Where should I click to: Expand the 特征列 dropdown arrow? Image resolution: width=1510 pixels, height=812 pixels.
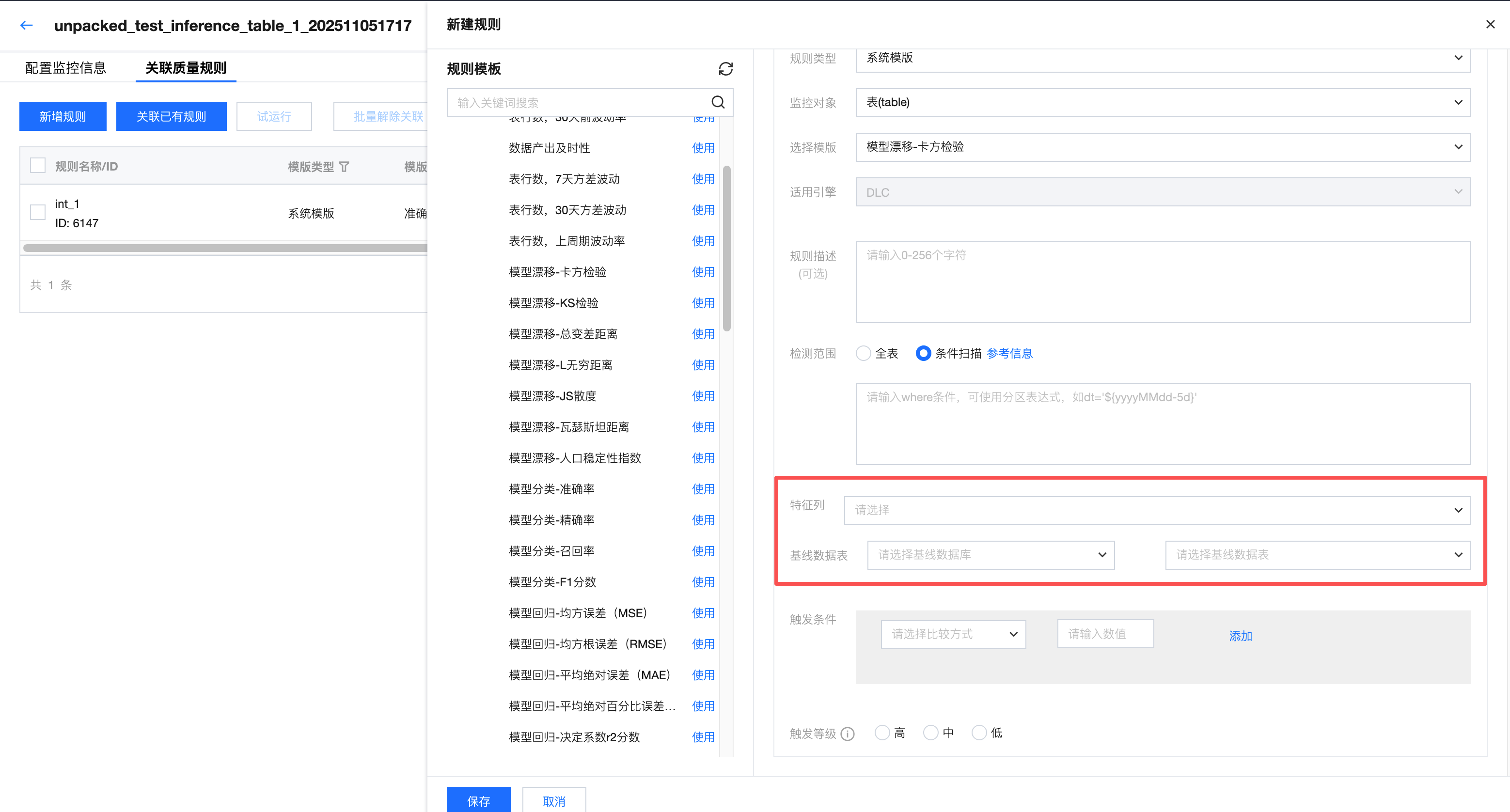coord(1458,510)
